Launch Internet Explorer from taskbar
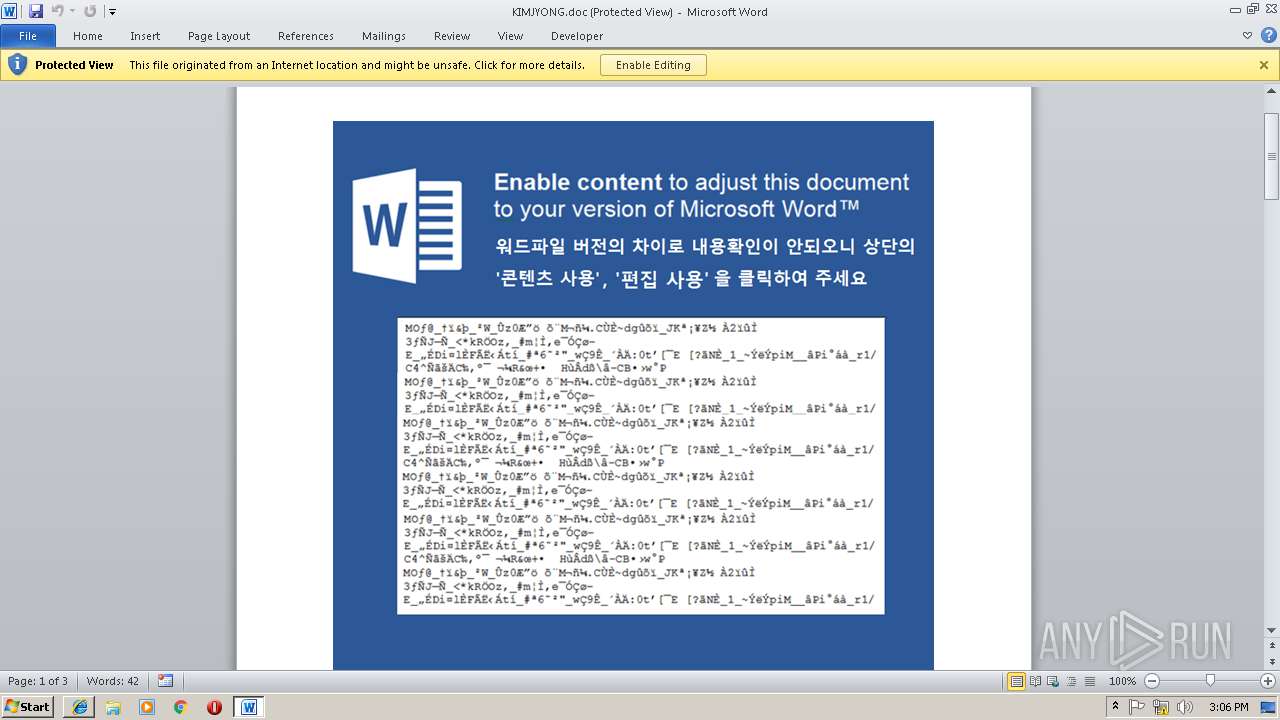 pos(79,707)
